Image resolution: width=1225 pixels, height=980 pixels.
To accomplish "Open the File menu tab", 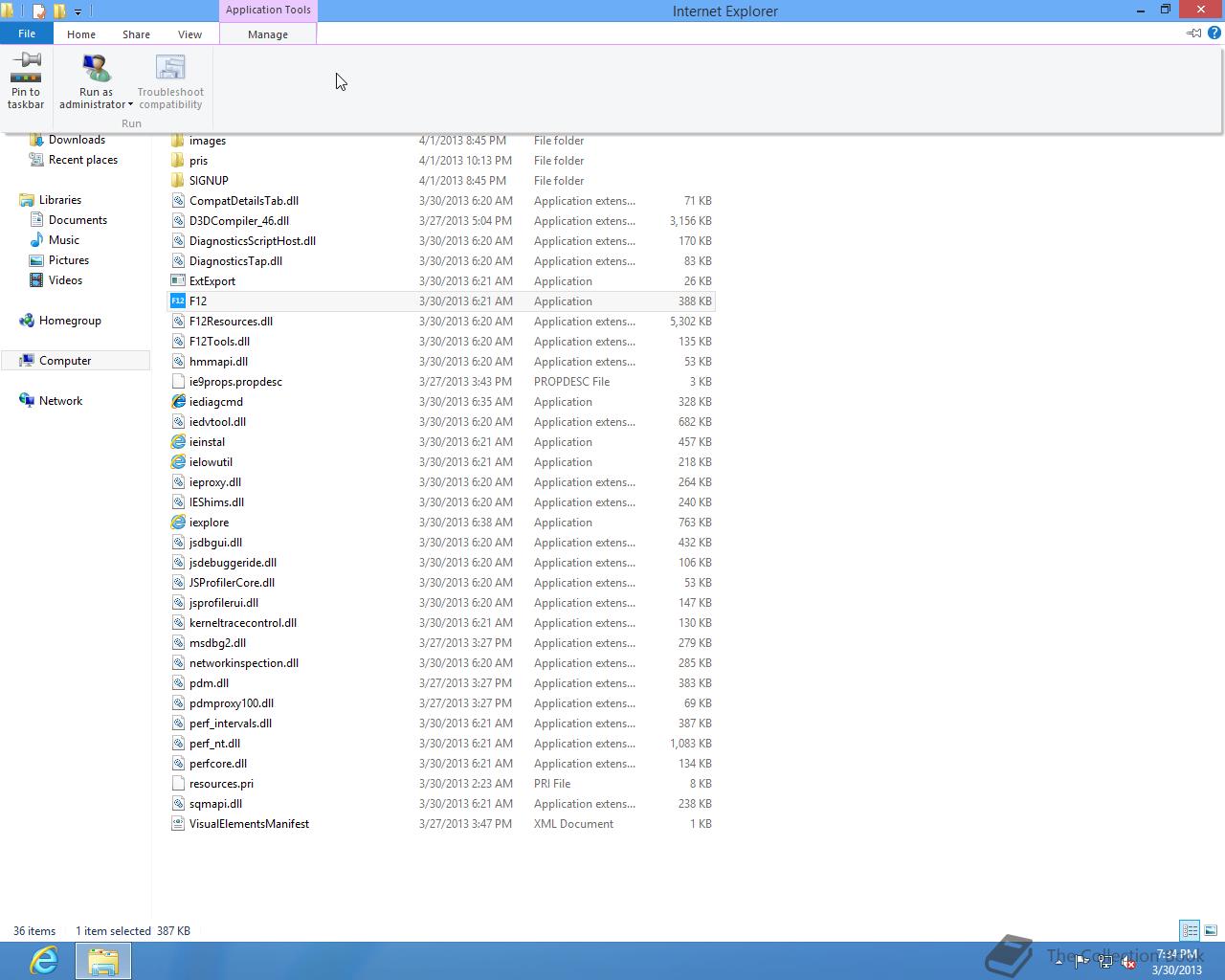I will coord(27,33).
